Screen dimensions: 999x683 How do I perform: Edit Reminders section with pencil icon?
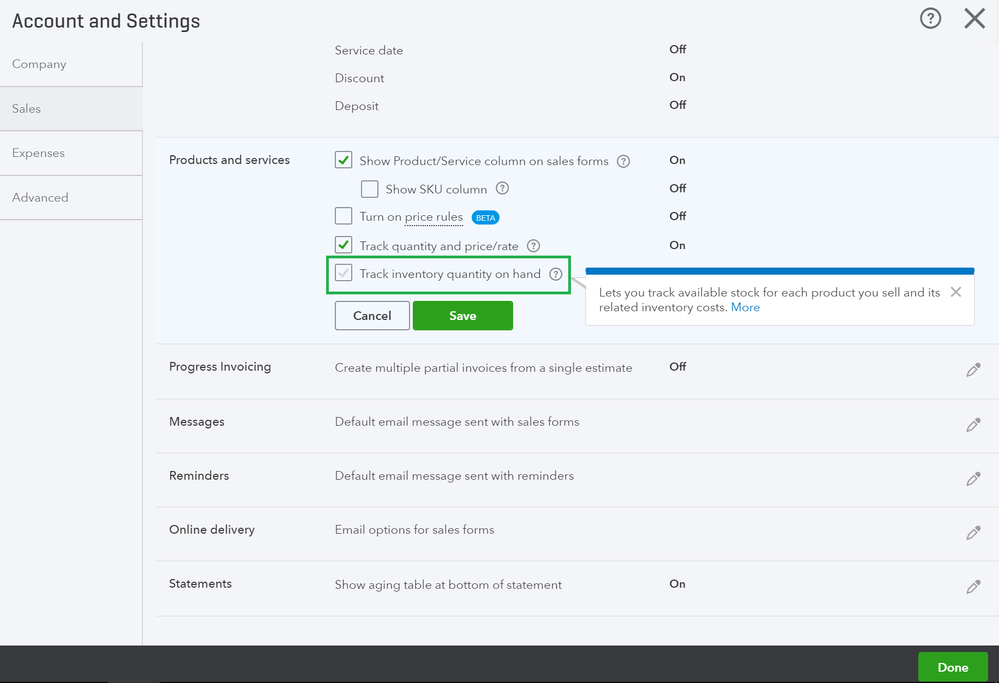(973, 479)
